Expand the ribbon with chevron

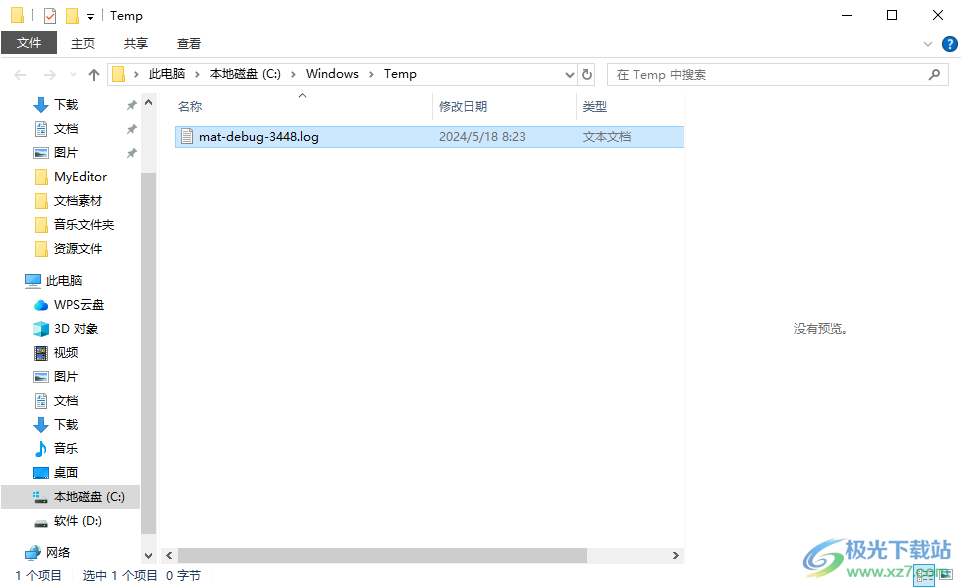[928, 44]
